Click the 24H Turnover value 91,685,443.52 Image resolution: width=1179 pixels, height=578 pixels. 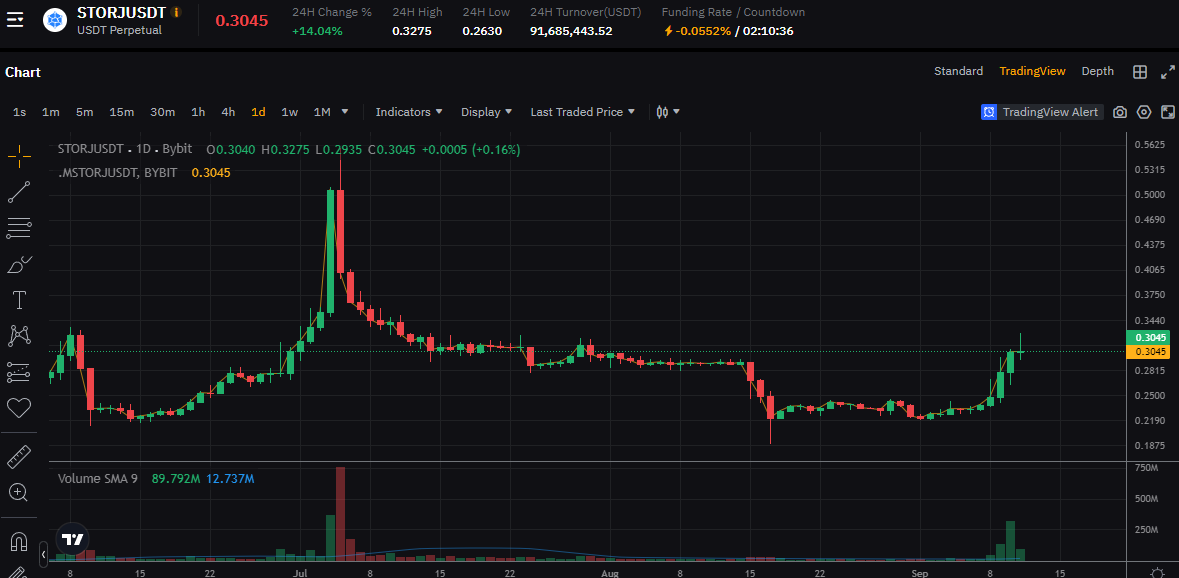571,31
